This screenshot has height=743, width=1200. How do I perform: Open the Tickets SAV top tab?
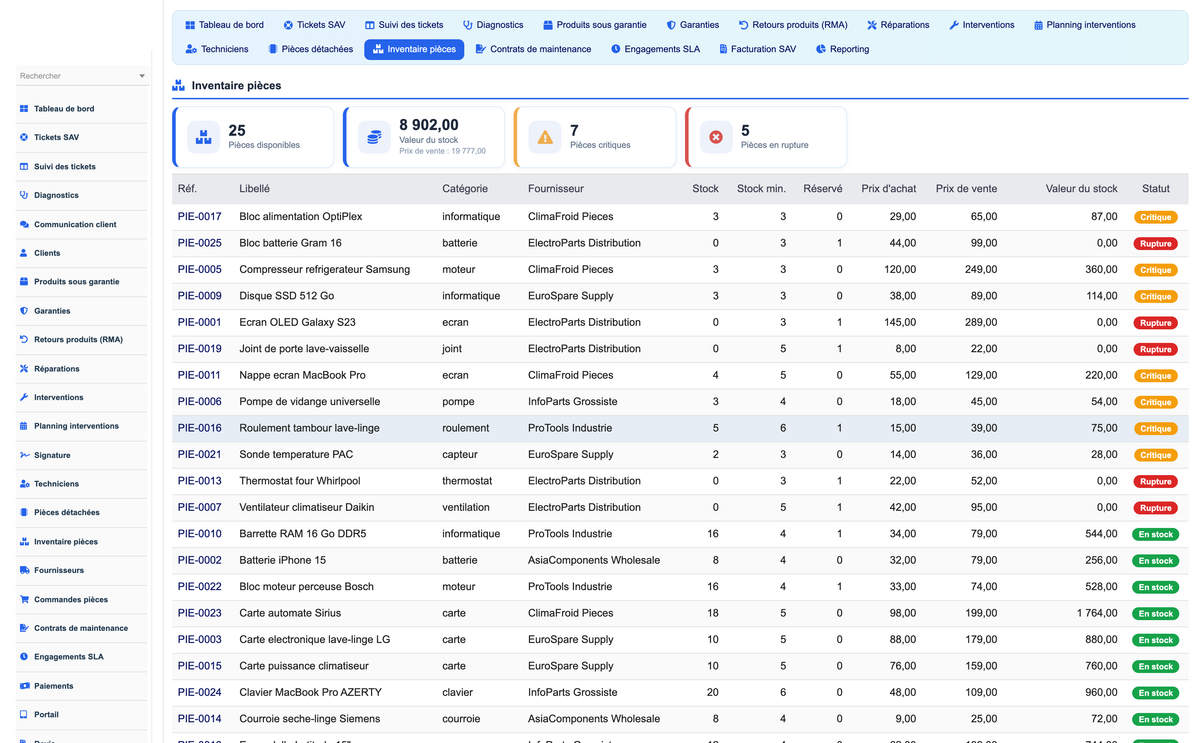pyautogui.click(x=314, y=25)
